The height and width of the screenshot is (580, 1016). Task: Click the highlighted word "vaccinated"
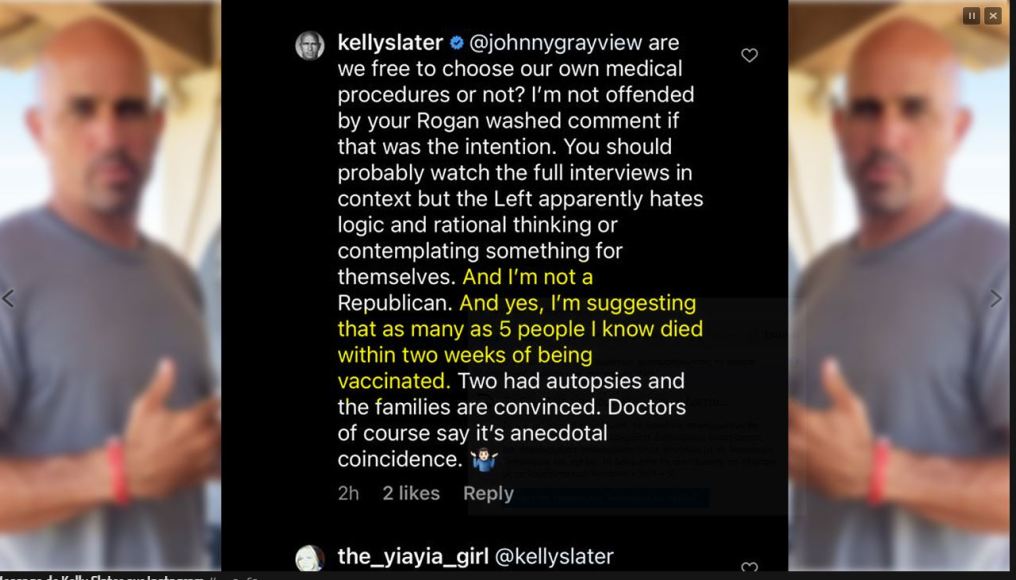(x=393, y=381)
